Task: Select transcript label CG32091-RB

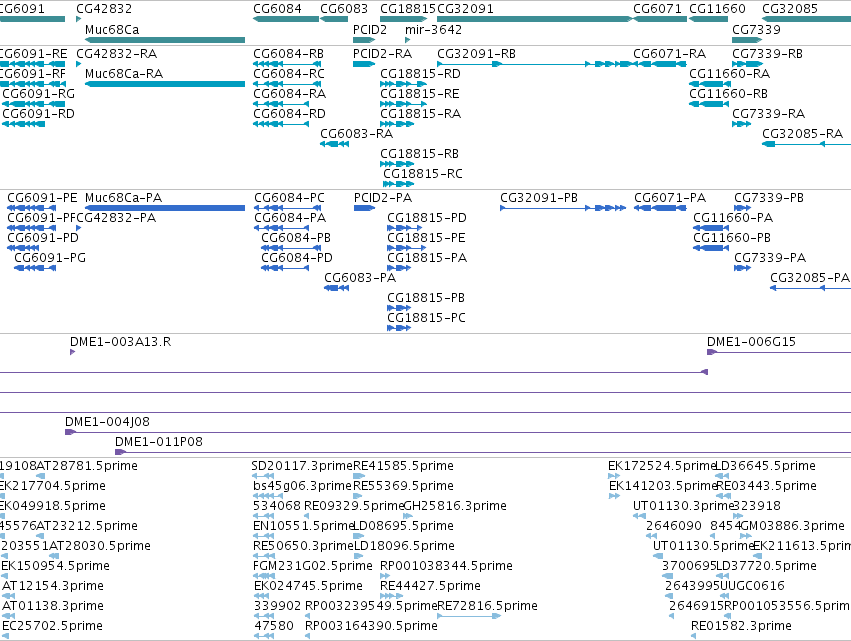Action: coord(477,54)
